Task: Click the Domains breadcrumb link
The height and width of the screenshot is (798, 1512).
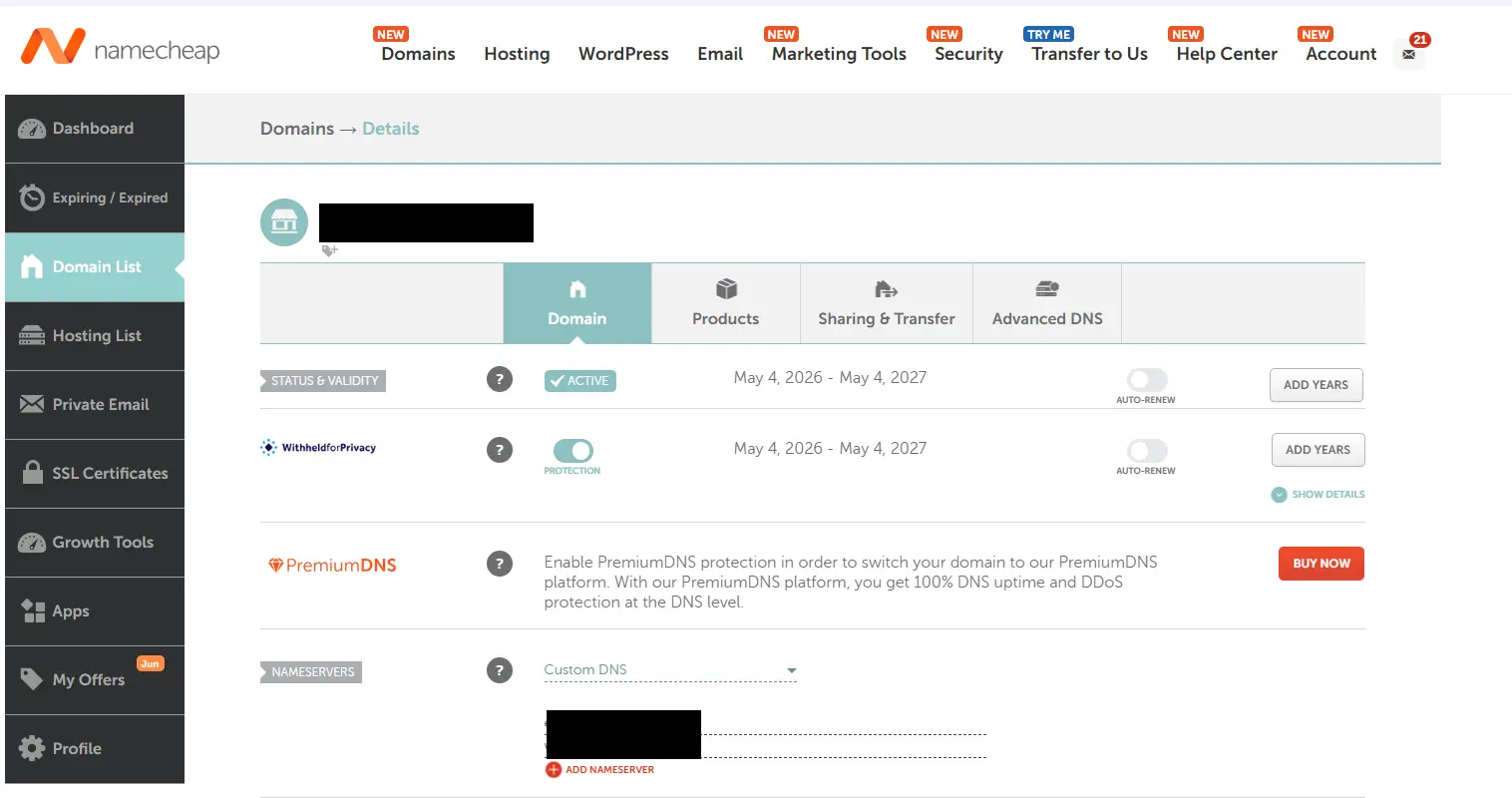Action: 297,129
